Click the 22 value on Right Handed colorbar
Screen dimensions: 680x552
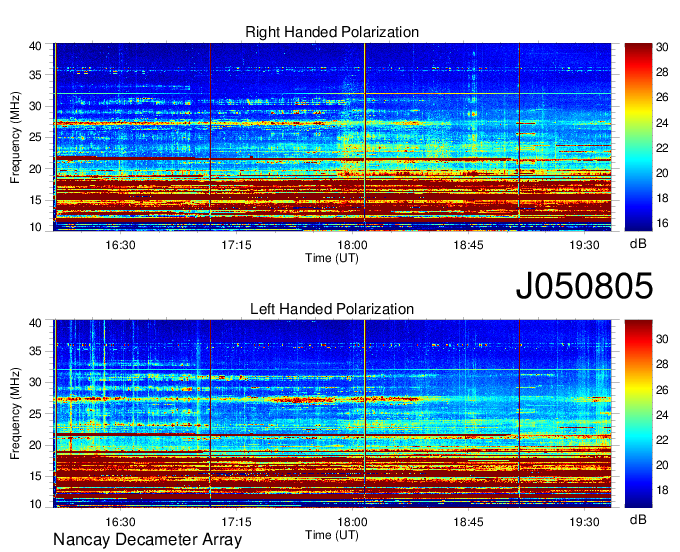(662, 148)
